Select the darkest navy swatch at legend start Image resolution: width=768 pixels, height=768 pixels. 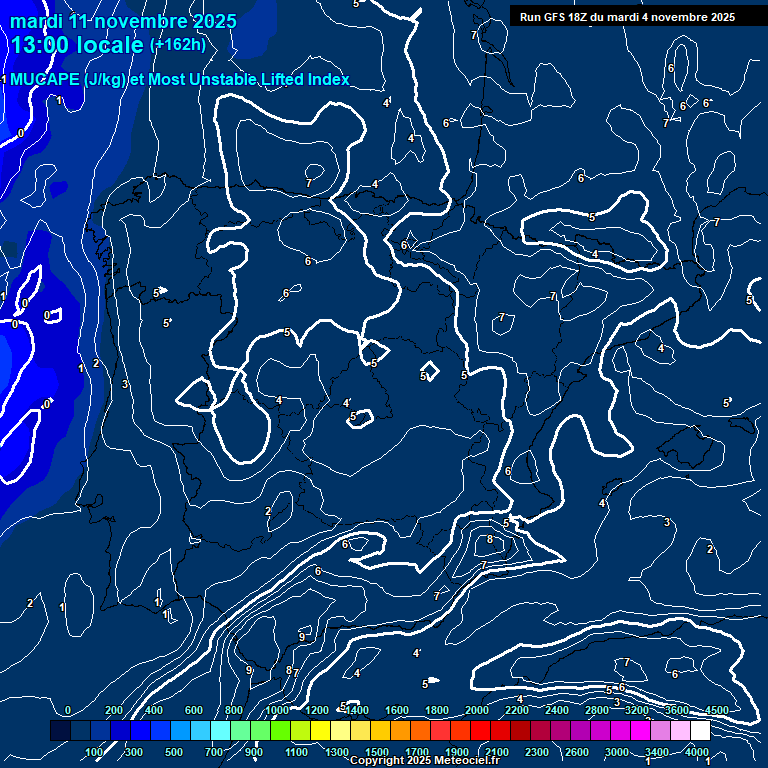coord(60,731)
